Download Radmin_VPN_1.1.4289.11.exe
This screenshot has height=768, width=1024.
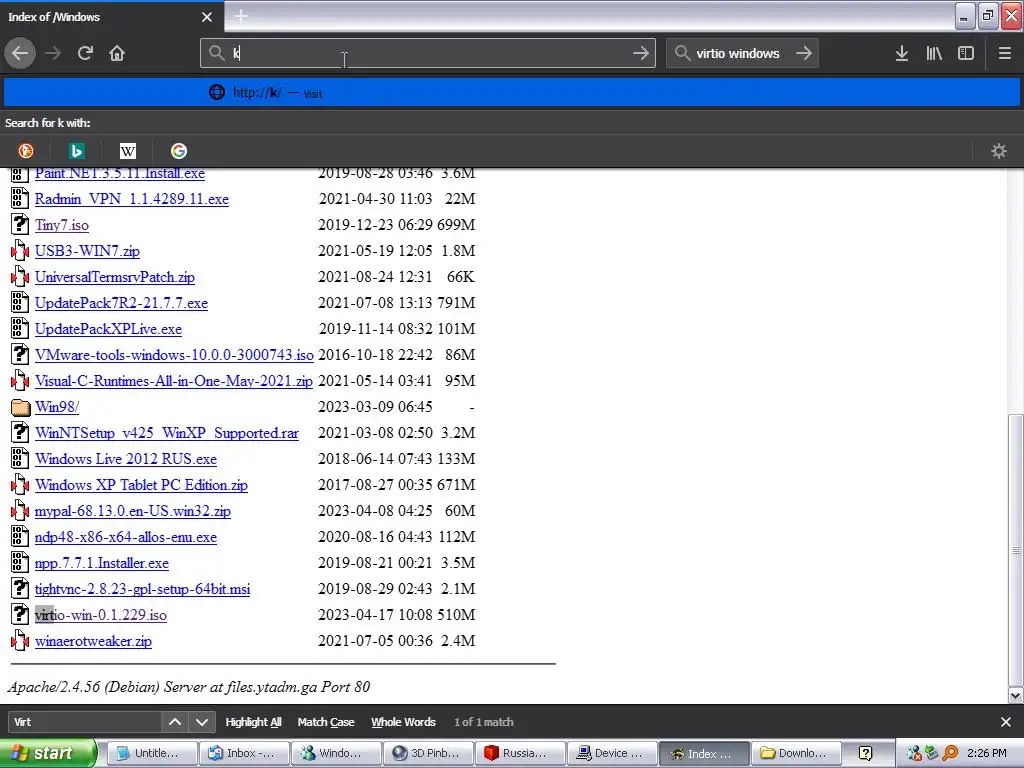(x=132, y=199)
